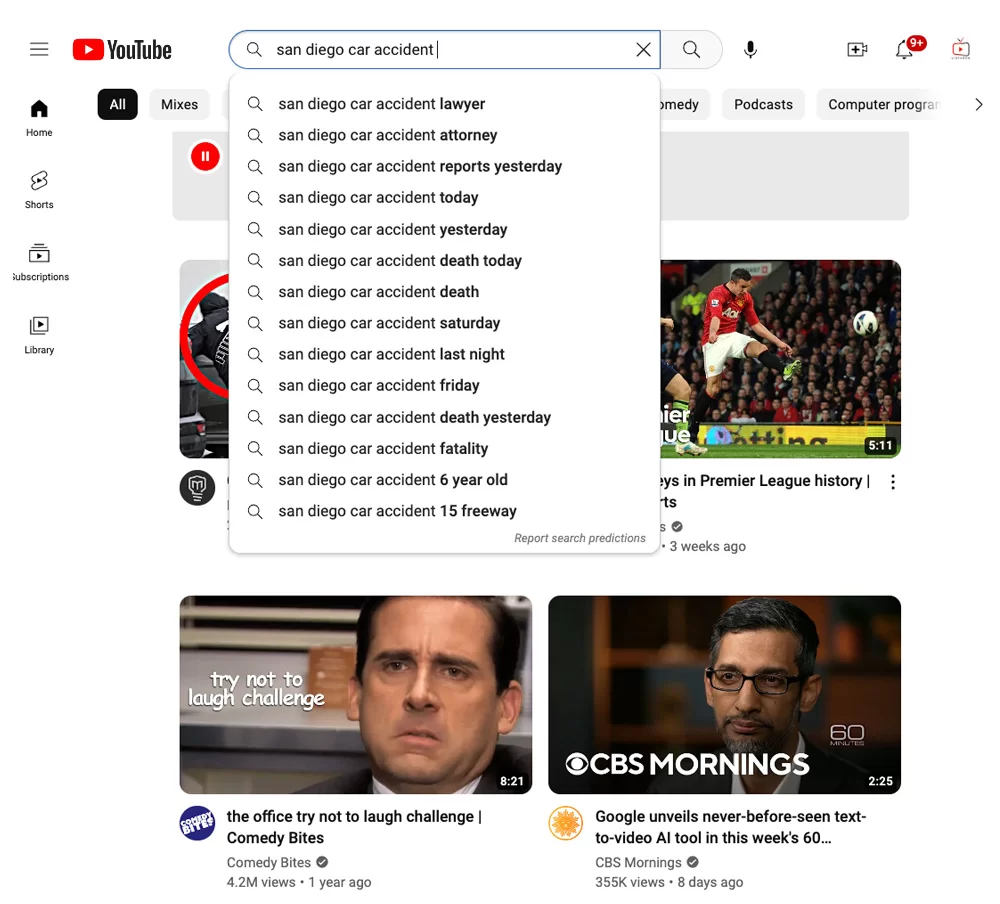Image resolution: width=1000 pixels, height=904 pixels.
Task: Pick the suggestion ending in 'saturday'
Action: tap(445, 323)
